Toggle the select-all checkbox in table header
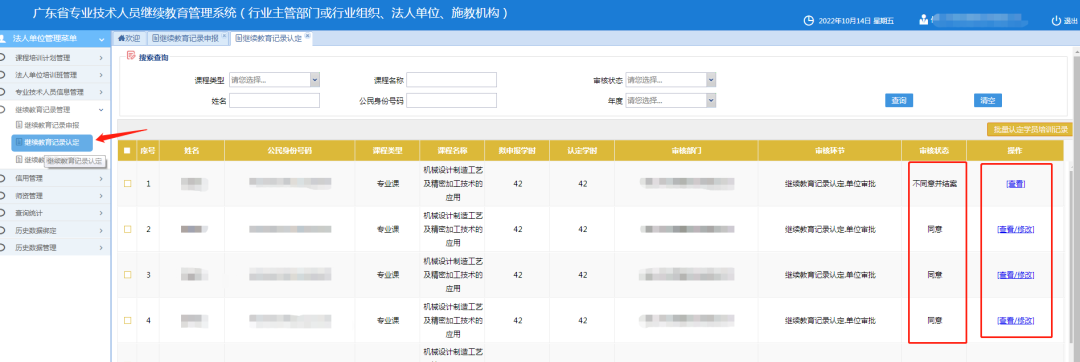Screen dimensions: 1080x362 [127, 151]
